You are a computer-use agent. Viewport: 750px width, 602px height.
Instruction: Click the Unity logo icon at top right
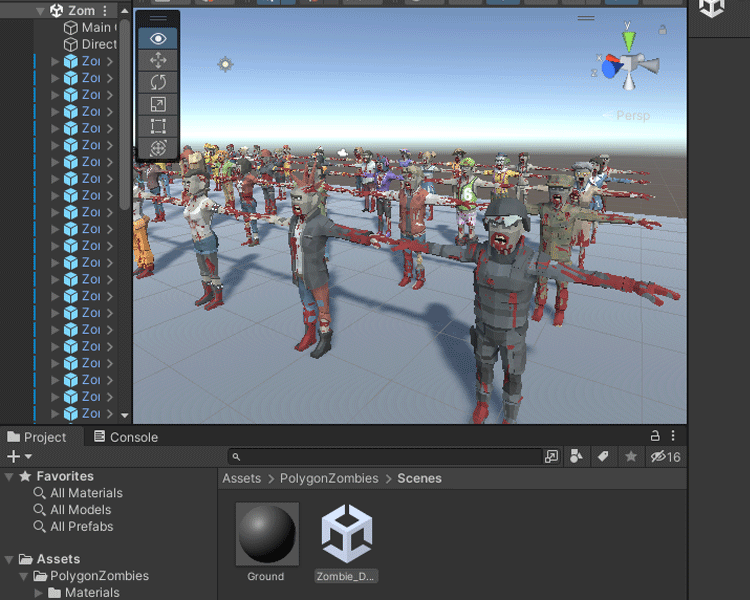tap(711, 8)
